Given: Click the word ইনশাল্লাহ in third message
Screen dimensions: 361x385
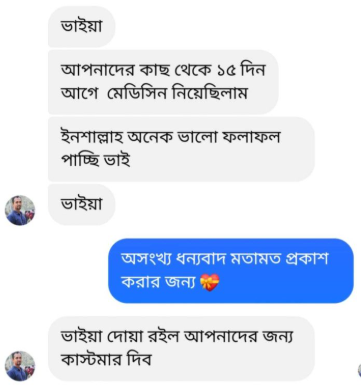Looking at the screenshot, I should click(x=92, y=137).
